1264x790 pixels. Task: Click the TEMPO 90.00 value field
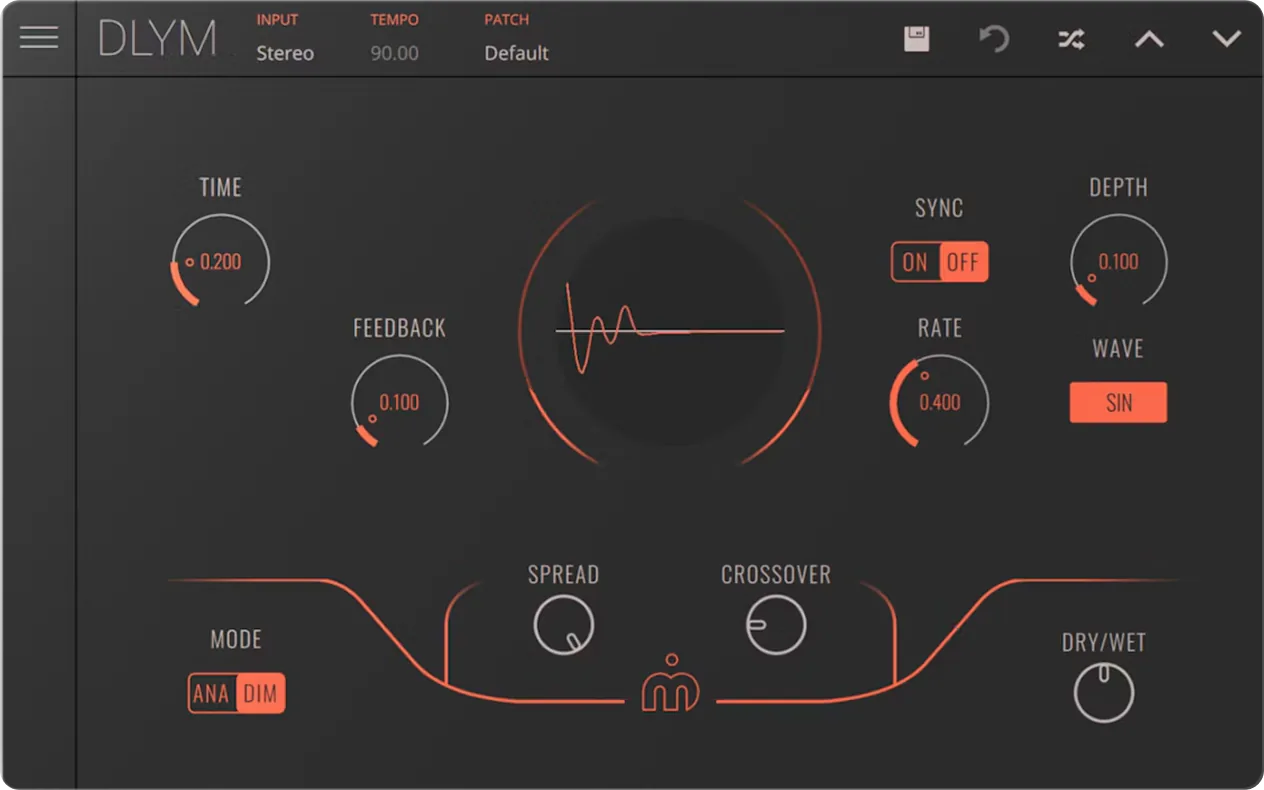[395, 53]
